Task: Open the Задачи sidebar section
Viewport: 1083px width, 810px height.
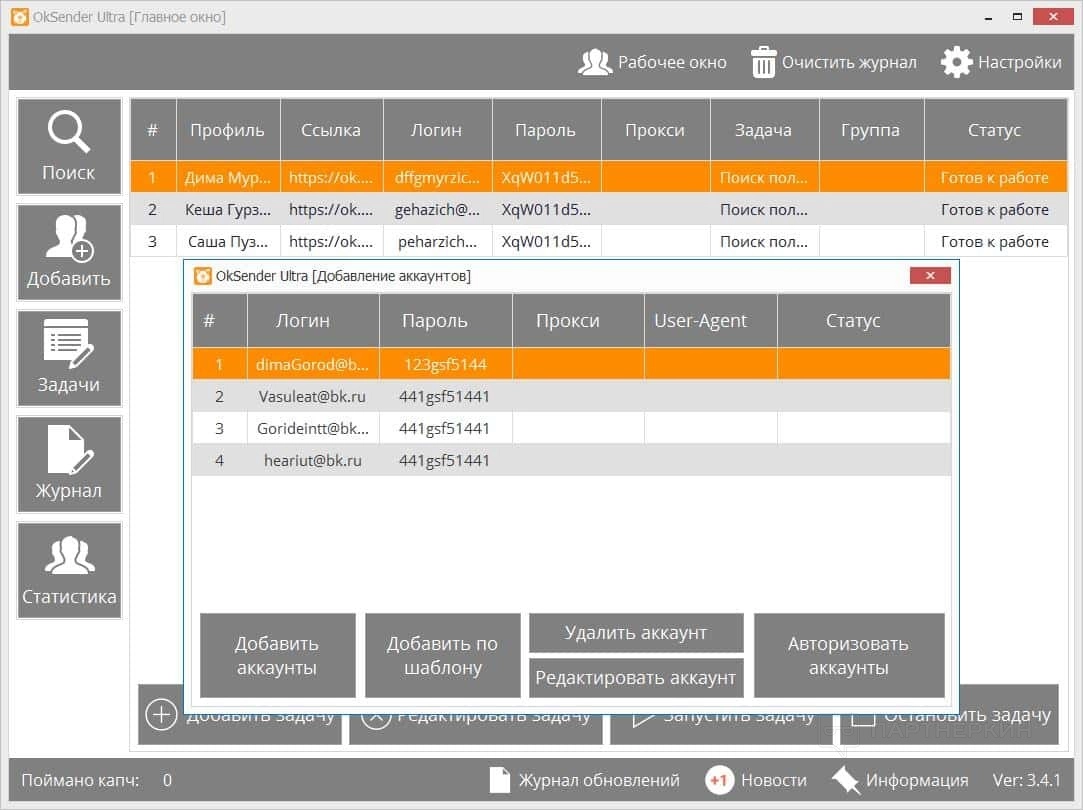Action: 69,358
